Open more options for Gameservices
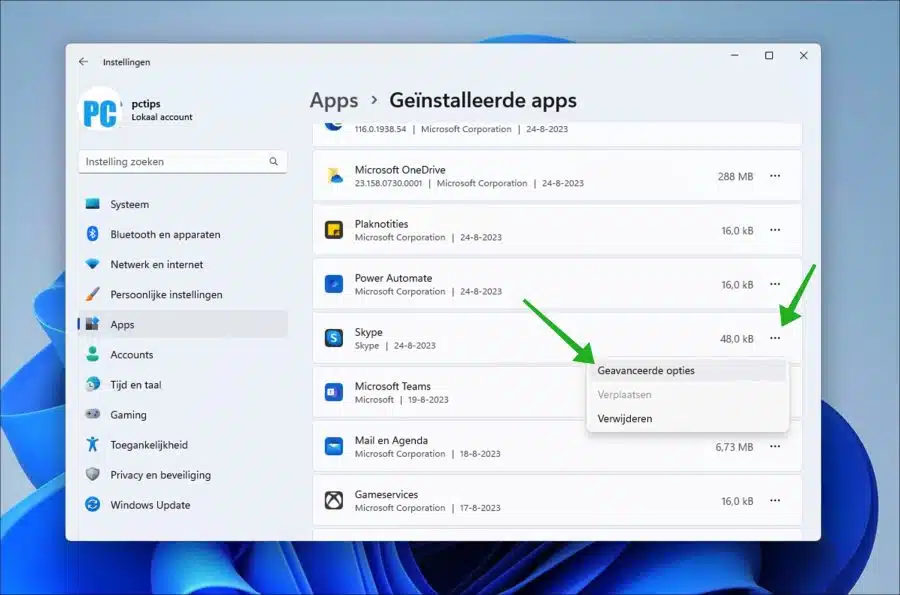The image size is (900, 595). (775, 500)
